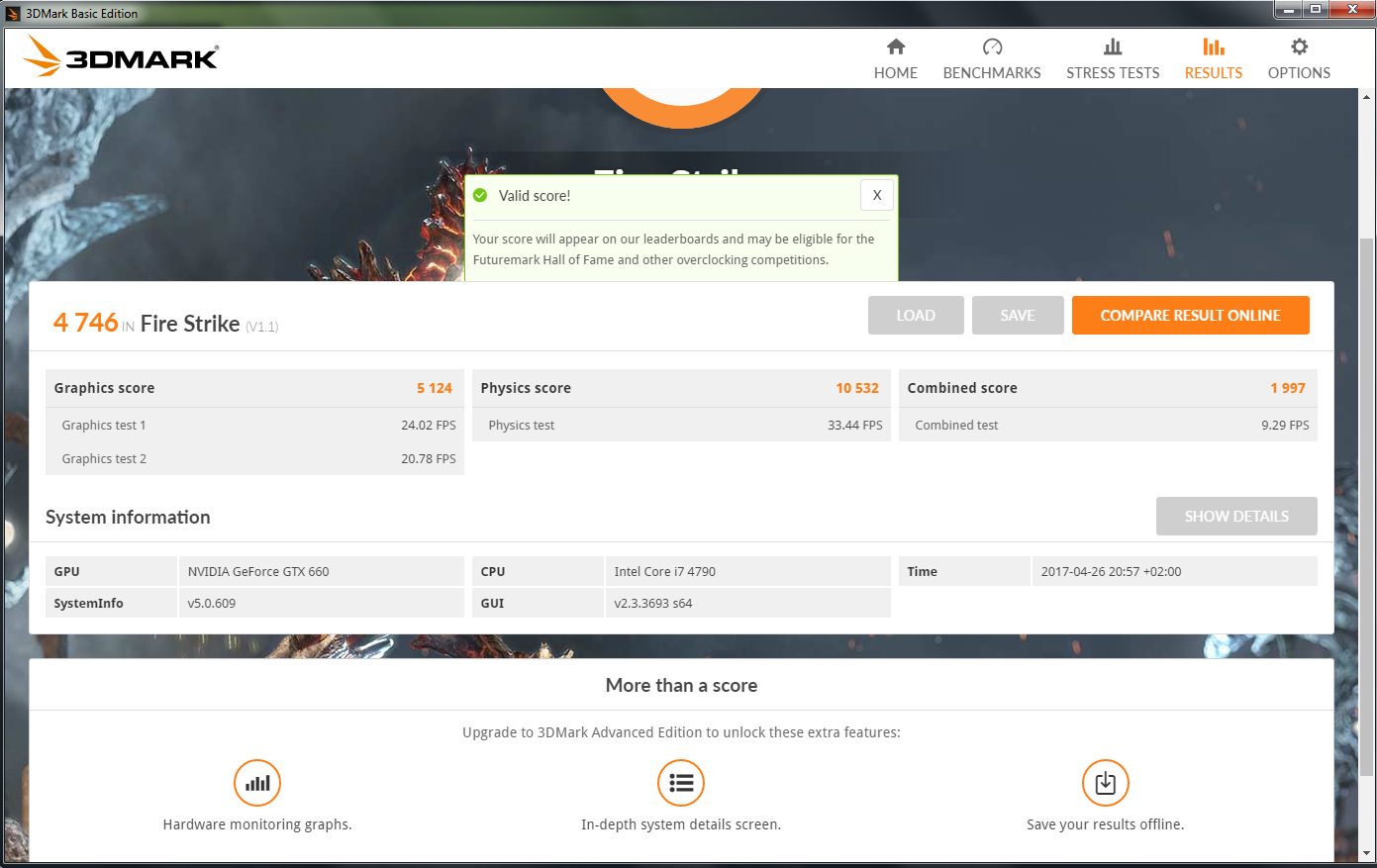Click the Physics test row
The image size is (1377, 868).
pos(682,425)
